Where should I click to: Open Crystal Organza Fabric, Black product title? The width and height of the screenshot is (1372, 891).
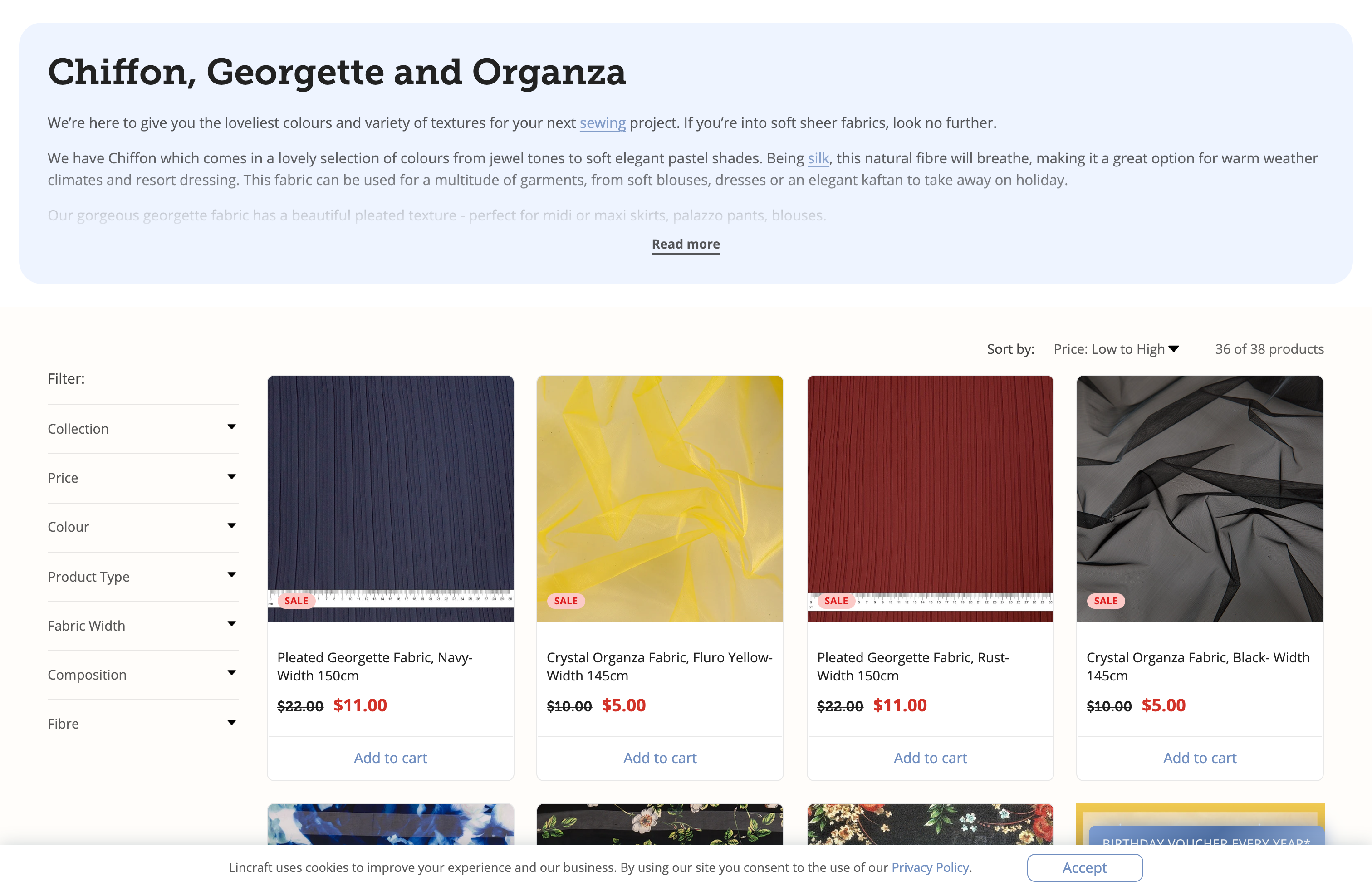1198,666
